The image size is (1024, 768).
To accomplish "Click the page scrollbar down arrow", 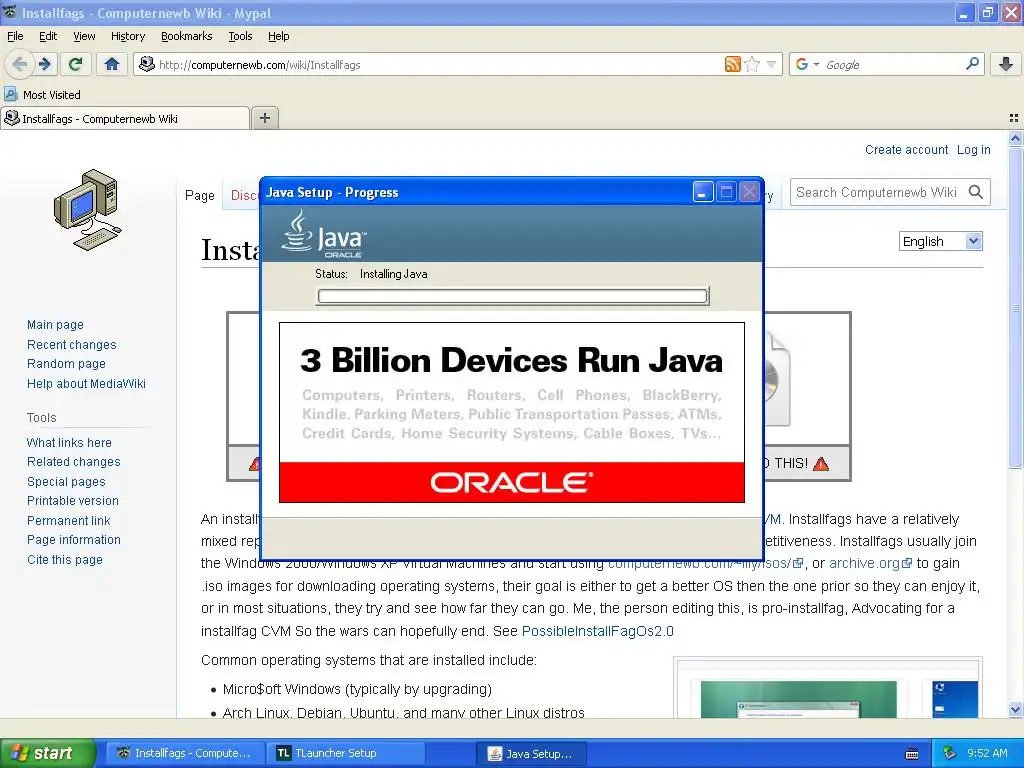I will pyautogui.click(x=1015, y=709).
